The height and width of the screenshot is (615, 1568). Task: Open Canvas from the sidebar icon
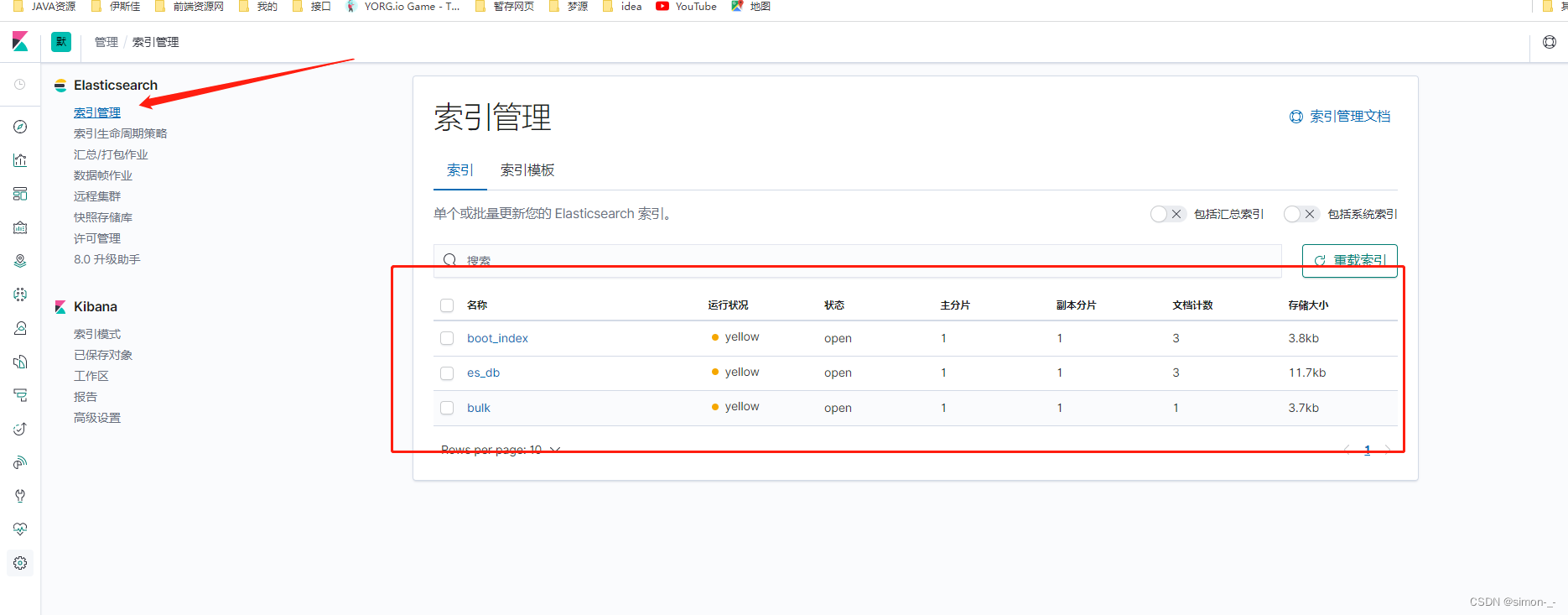coord(20,227)
